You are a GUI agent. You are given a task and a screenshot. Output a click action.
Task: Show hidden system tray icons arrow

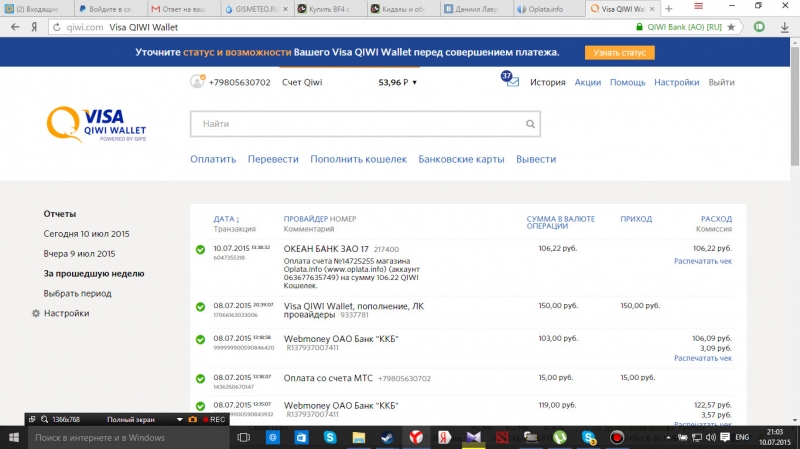[668, 438]
